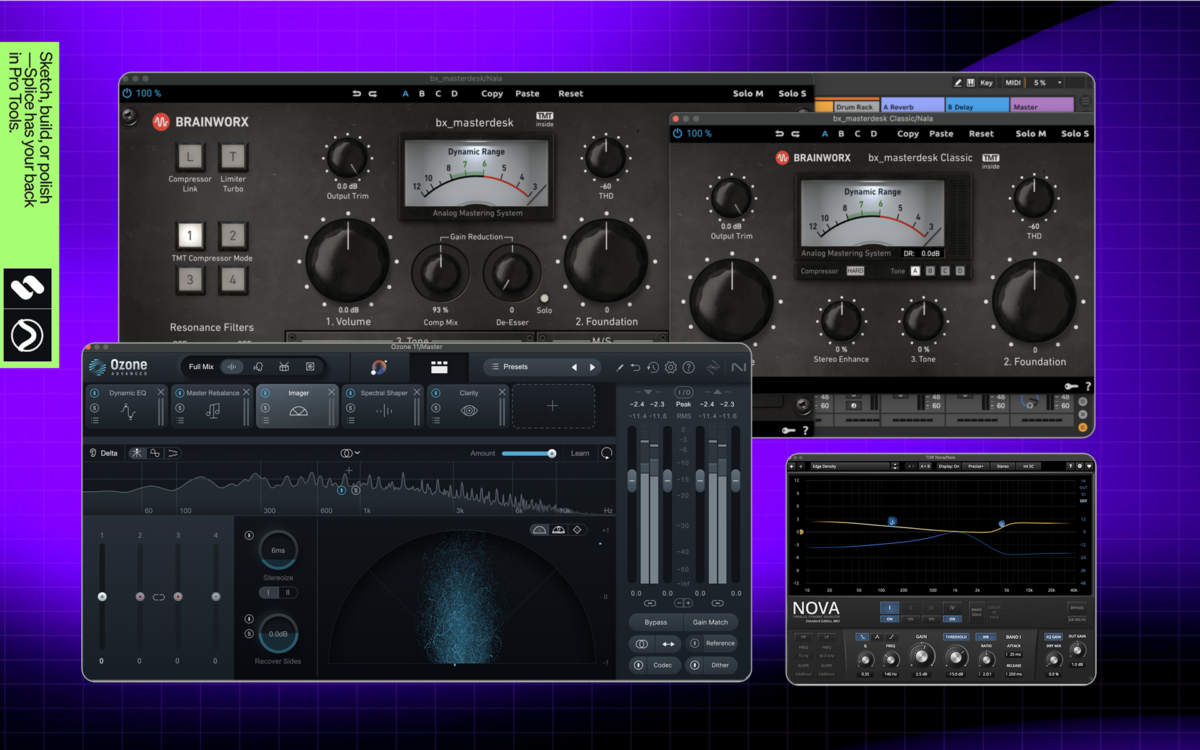Click the Clarity module eye icon
The image size is (1200, 750).
tap(468, 408)
